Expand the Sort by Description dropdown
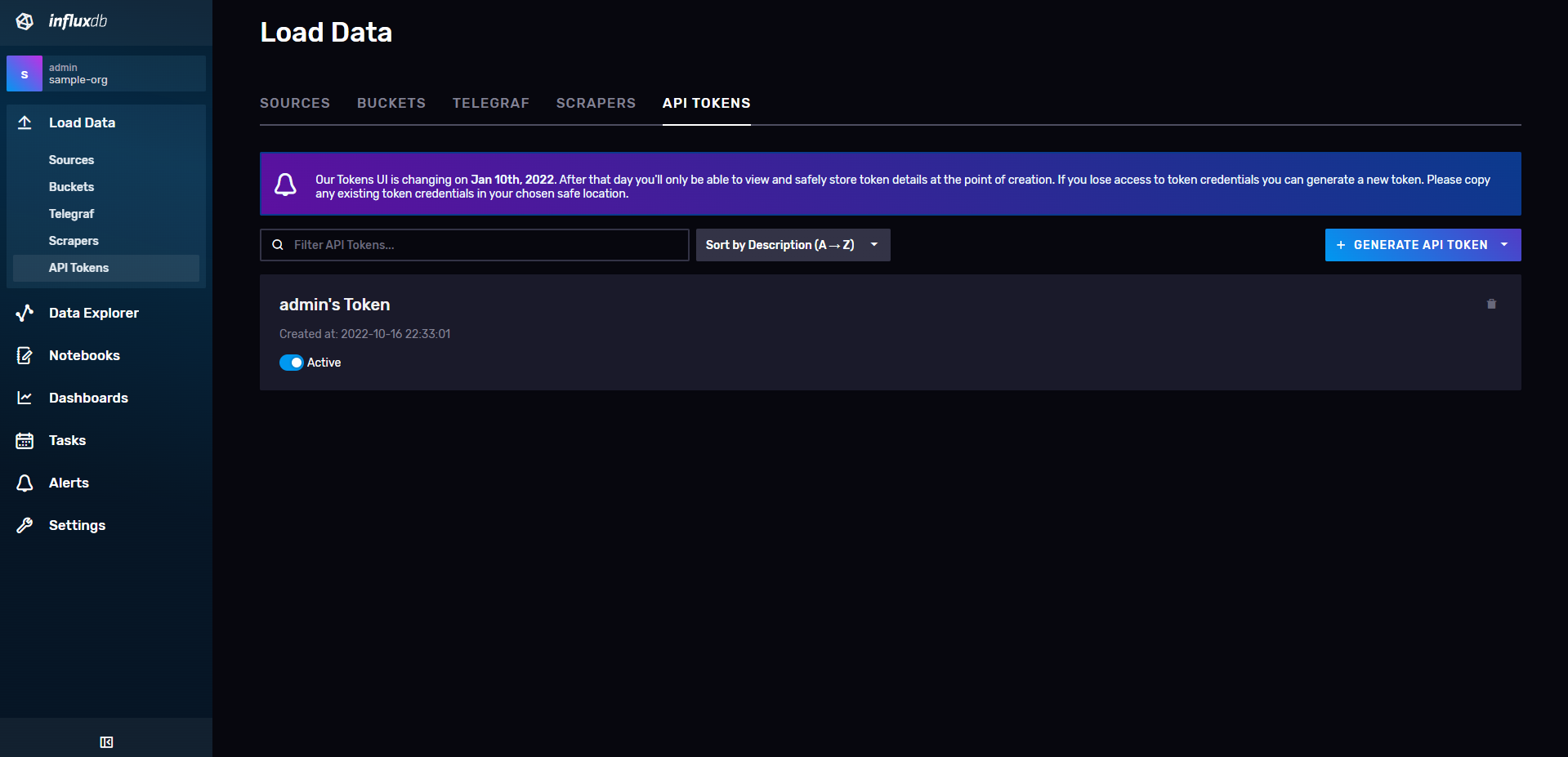Screen dimensions: 1568x757 click(x=793, y=245)
